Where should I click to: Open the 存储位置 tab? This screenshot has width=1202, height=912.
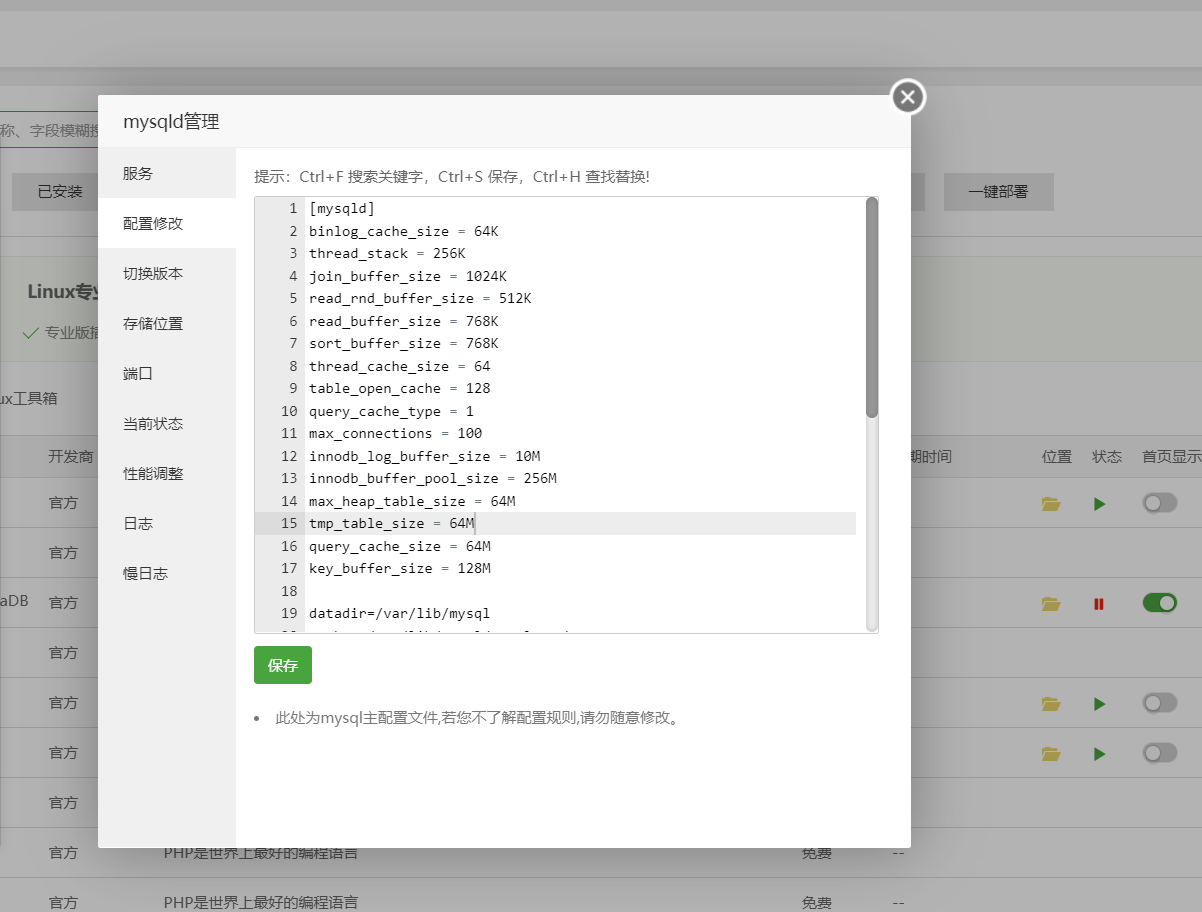(167, 323)
